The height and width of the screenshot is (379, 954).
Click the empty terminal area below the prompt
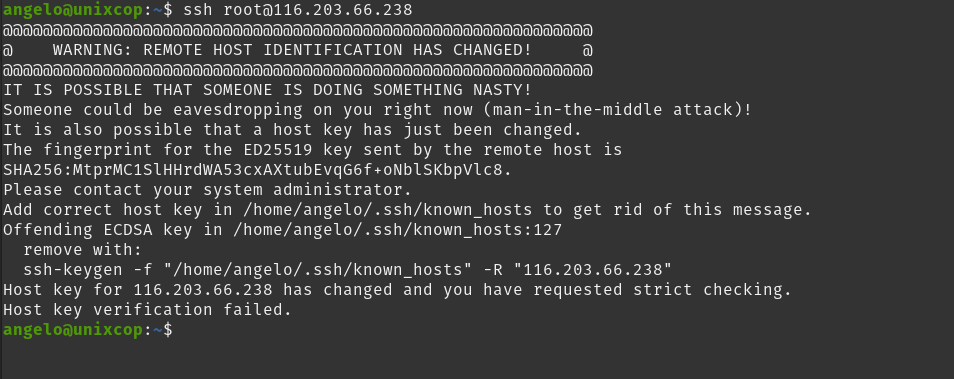click(x=477, y=360)
